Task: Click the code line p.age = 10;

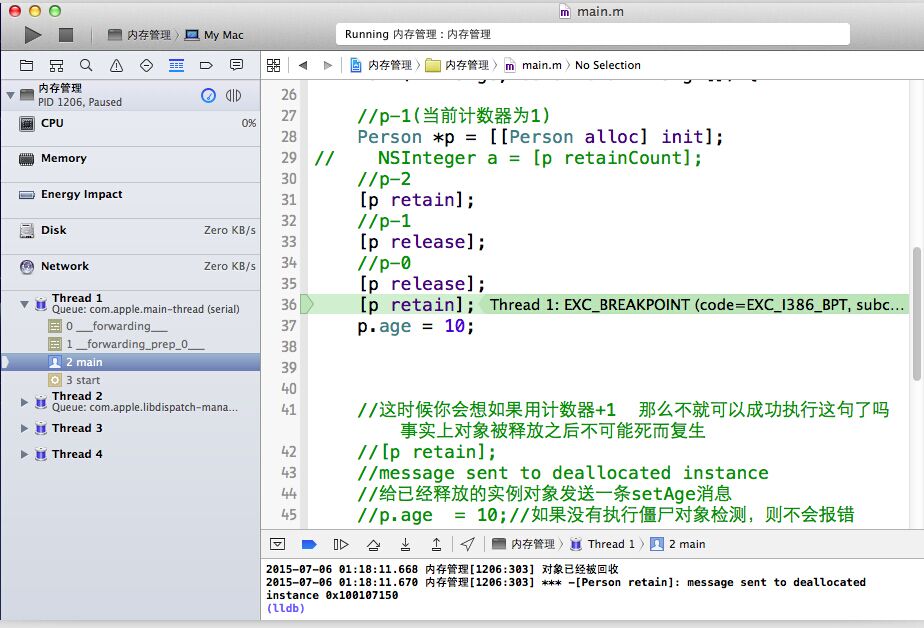Action: pyautogui.click(x=415, y=326)
